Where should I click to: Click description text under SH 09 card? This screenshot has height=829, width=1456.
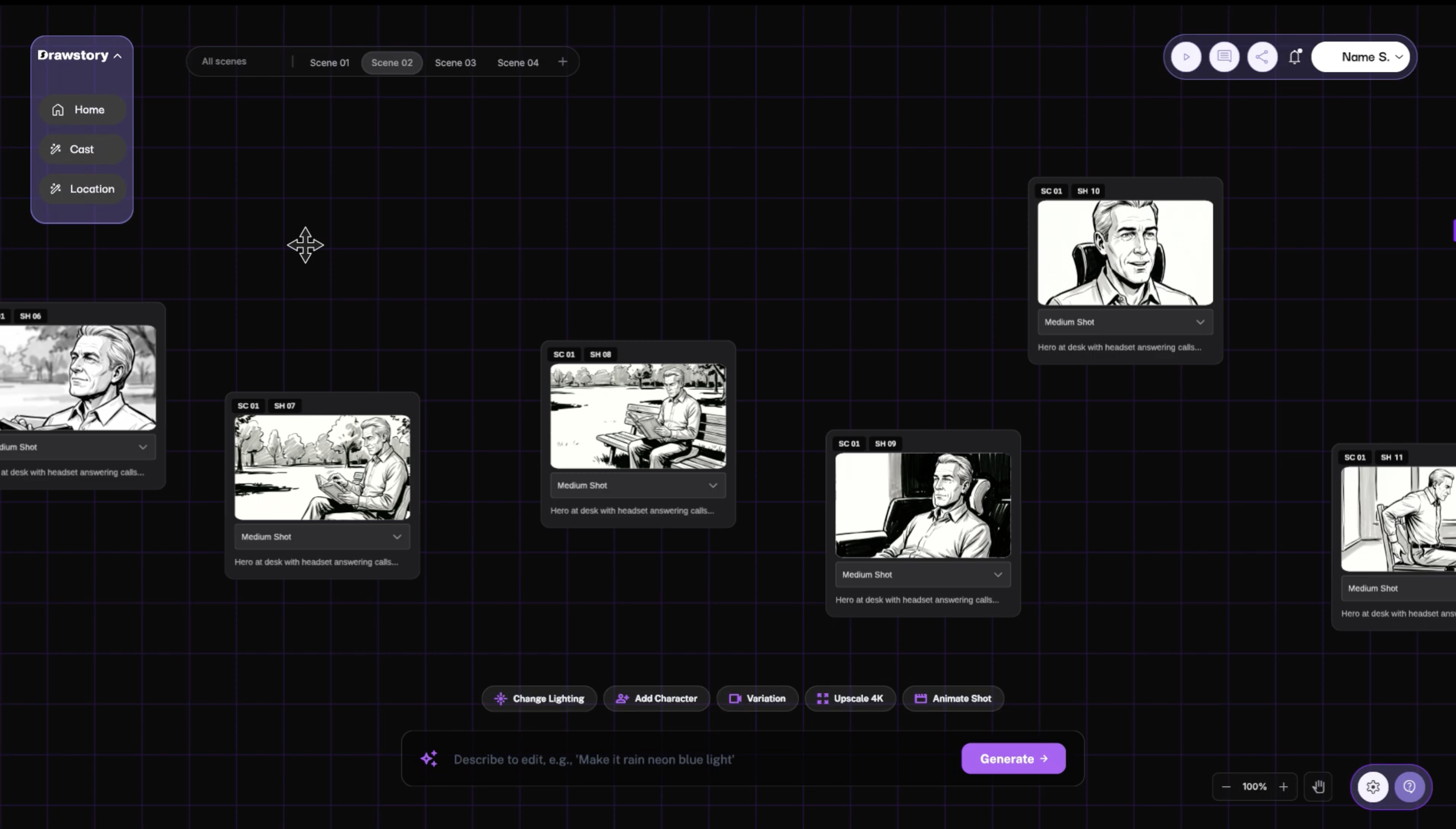[x=917, y=600]
